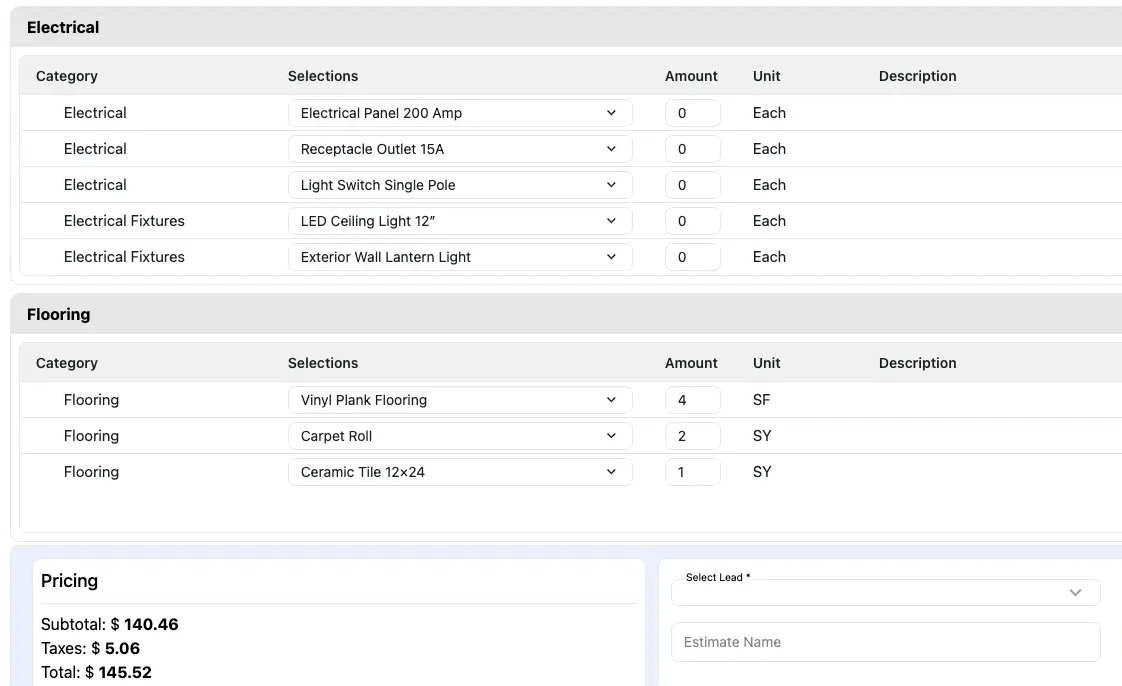This screenshot has width=1122, height=686.
Task: Click the Flooring section header
Action: [x=58, y=314]
